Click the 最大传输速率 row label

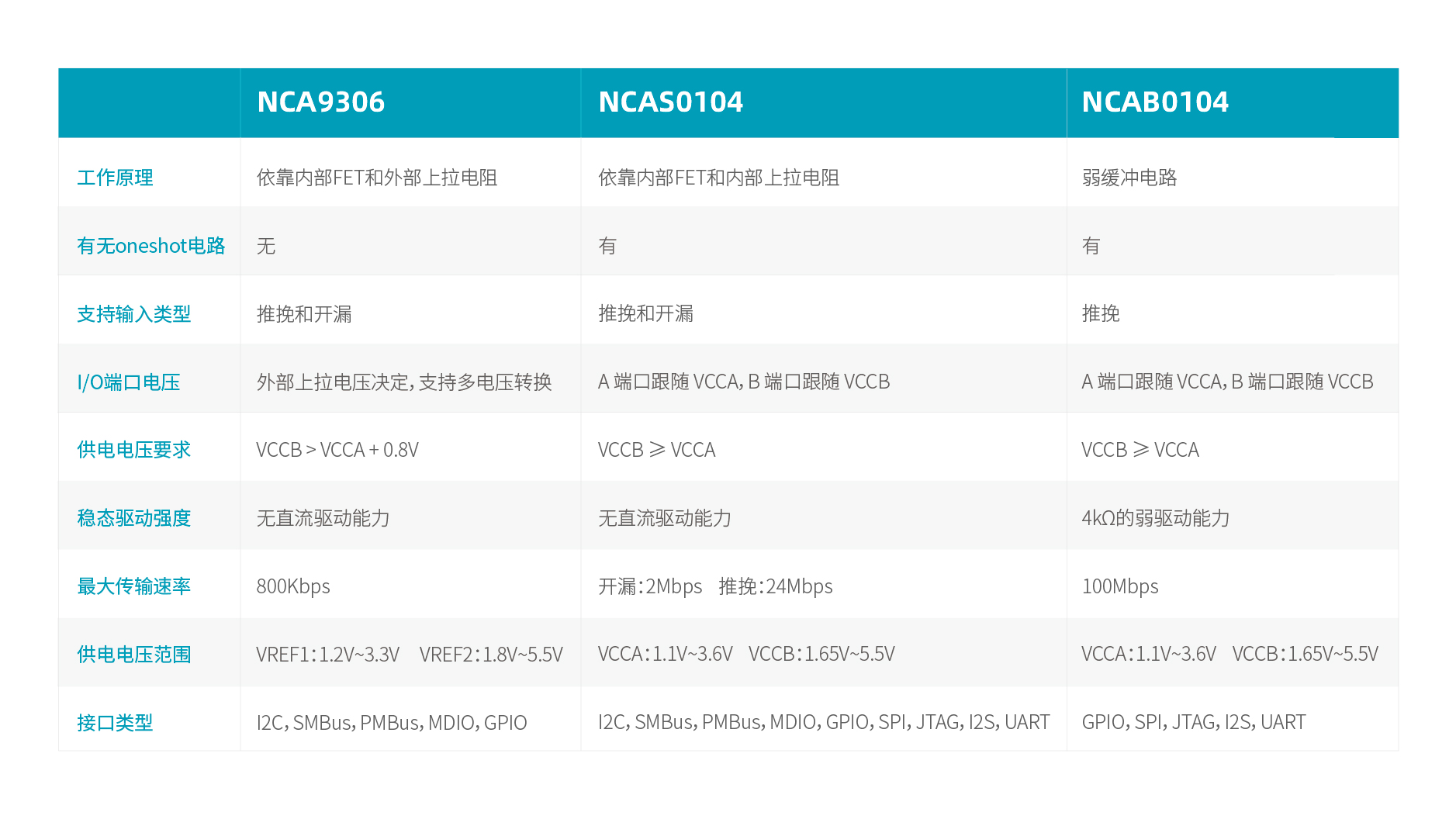tap(135, 586)
